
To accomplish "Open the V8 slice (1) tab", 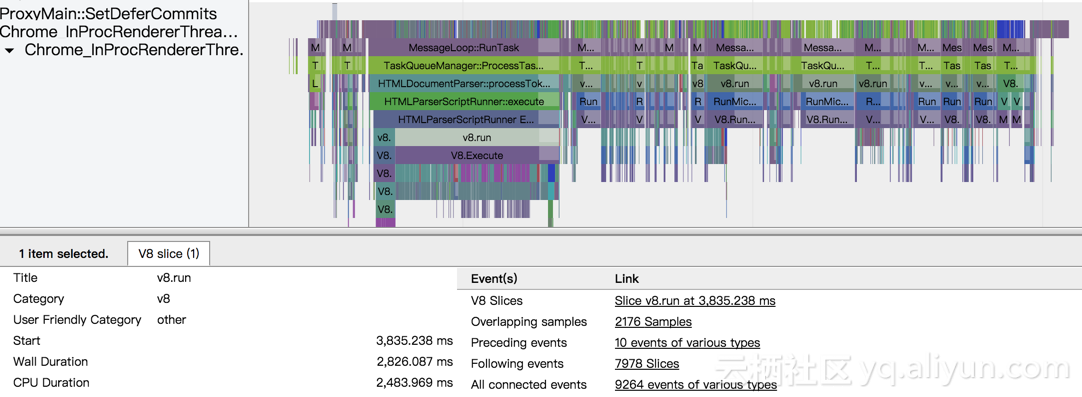I will pyautogui.click(x=169, y=253).
